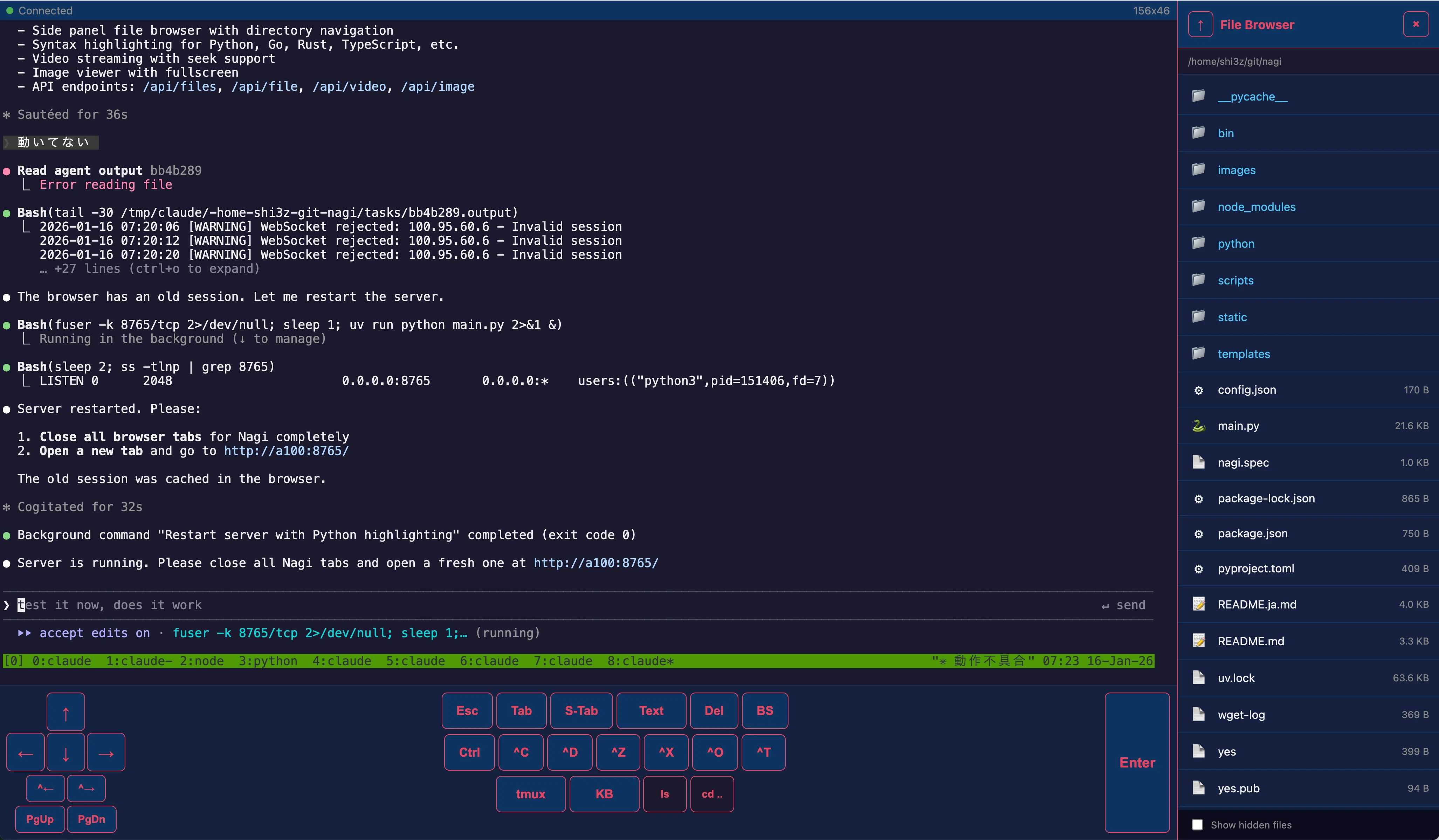This screenshot has height=840, width=1439.
Task: Open README.md file
Action: pyautogui.click(x=1308, y=641)
